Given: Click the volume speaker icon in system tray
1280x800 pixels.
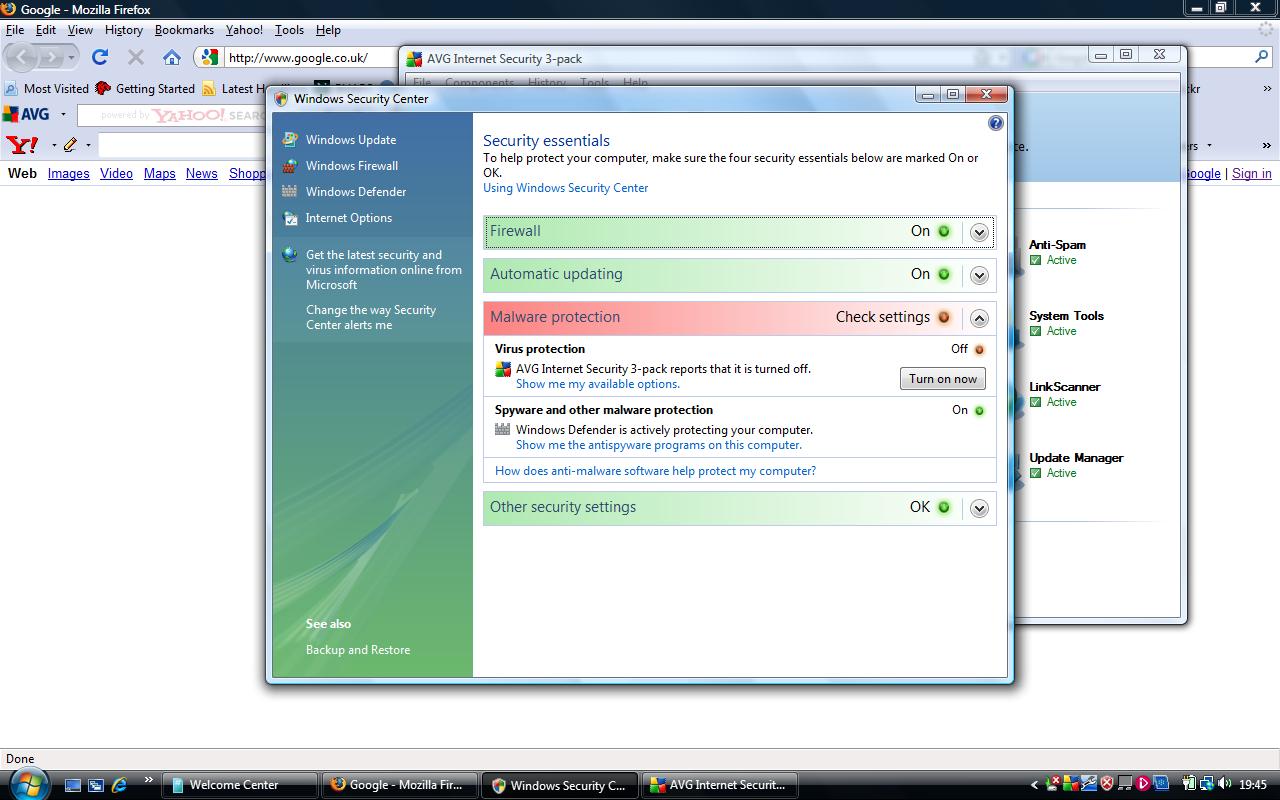Looking at the screenshot, I should pos(1225,784).
